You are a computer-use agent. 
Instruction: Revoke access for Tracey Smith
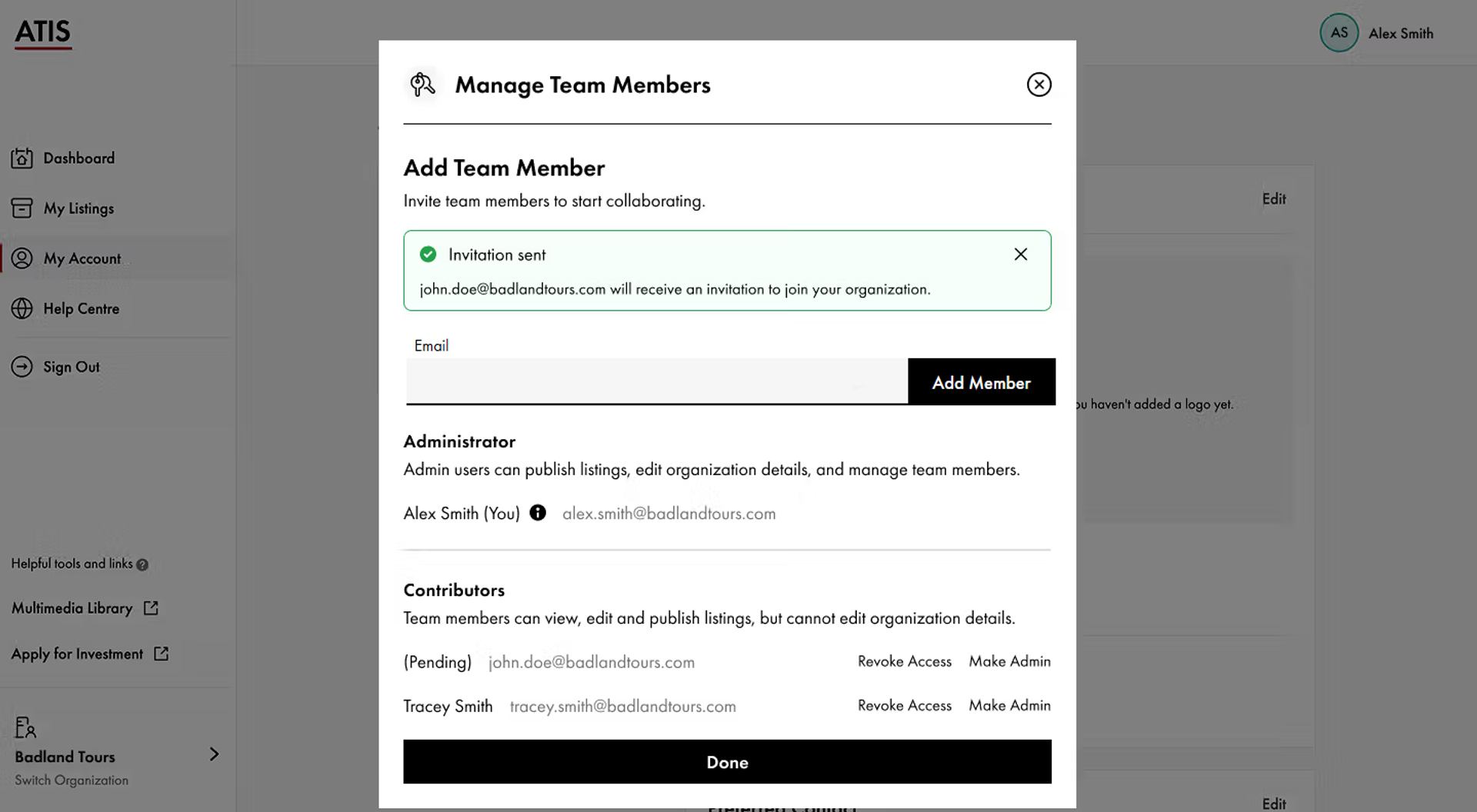(x=905, y=706)
